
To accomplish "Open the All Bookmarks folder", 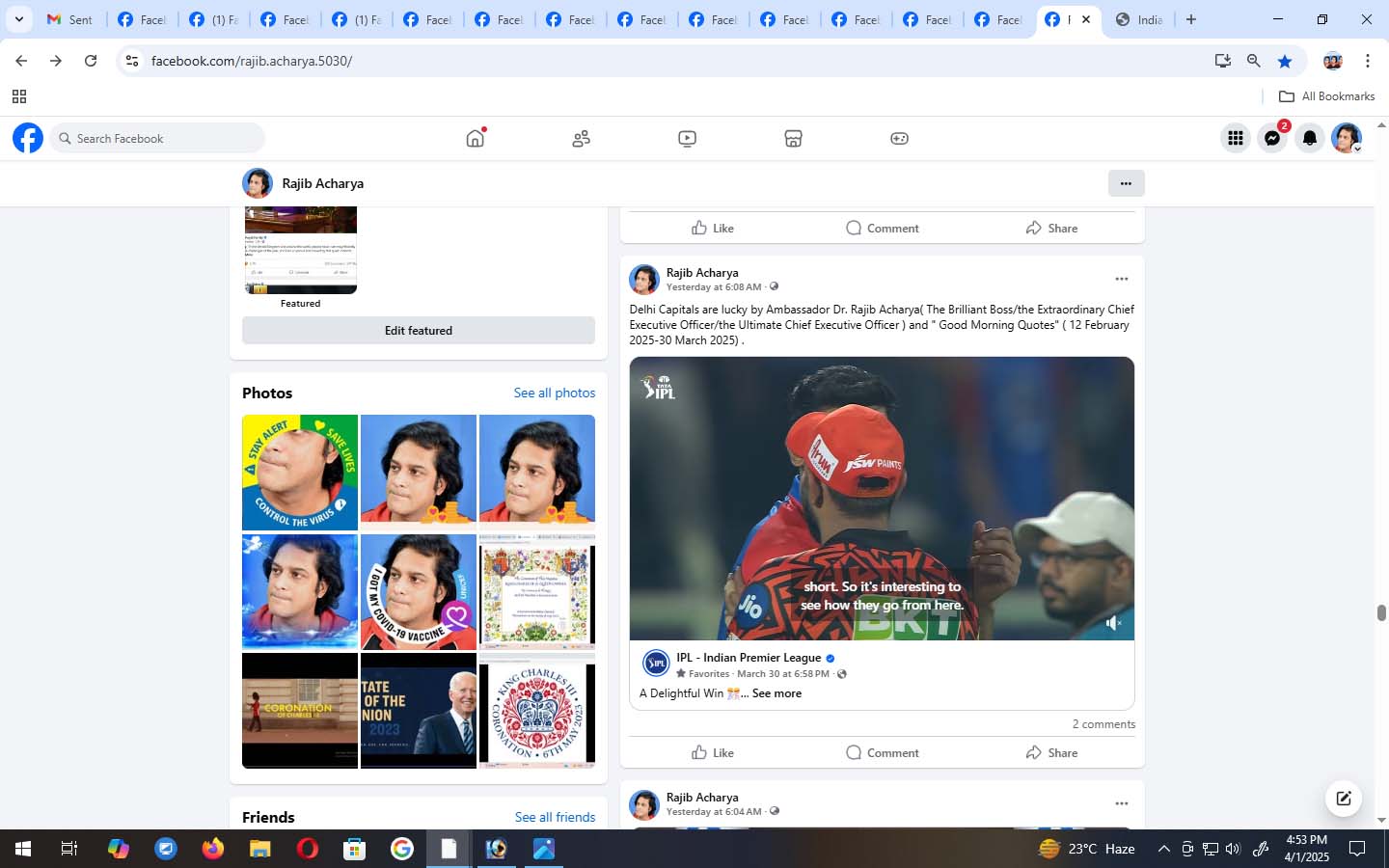I will tap(1326, 96).
